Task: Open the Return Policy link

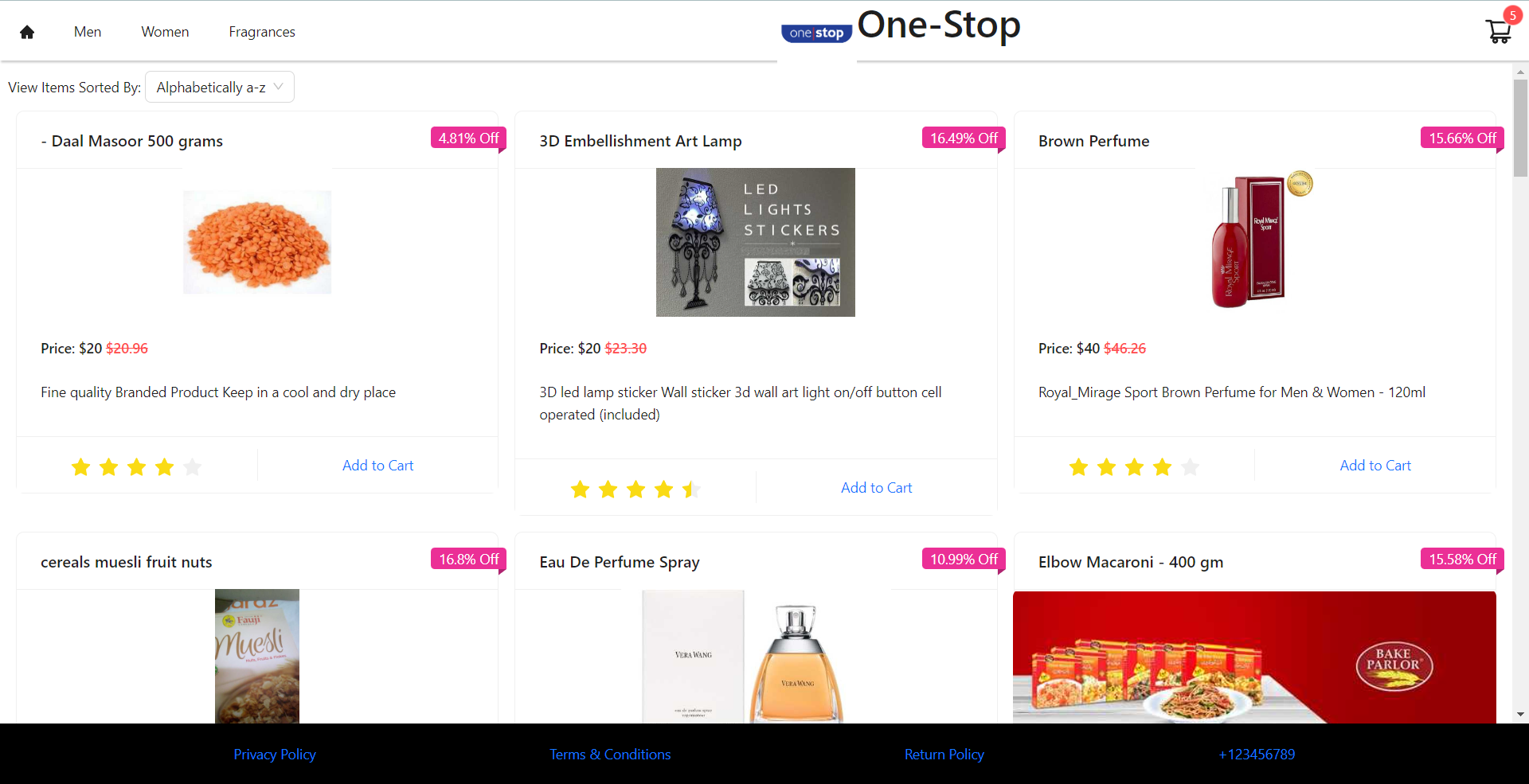Action: click(944, 754)
